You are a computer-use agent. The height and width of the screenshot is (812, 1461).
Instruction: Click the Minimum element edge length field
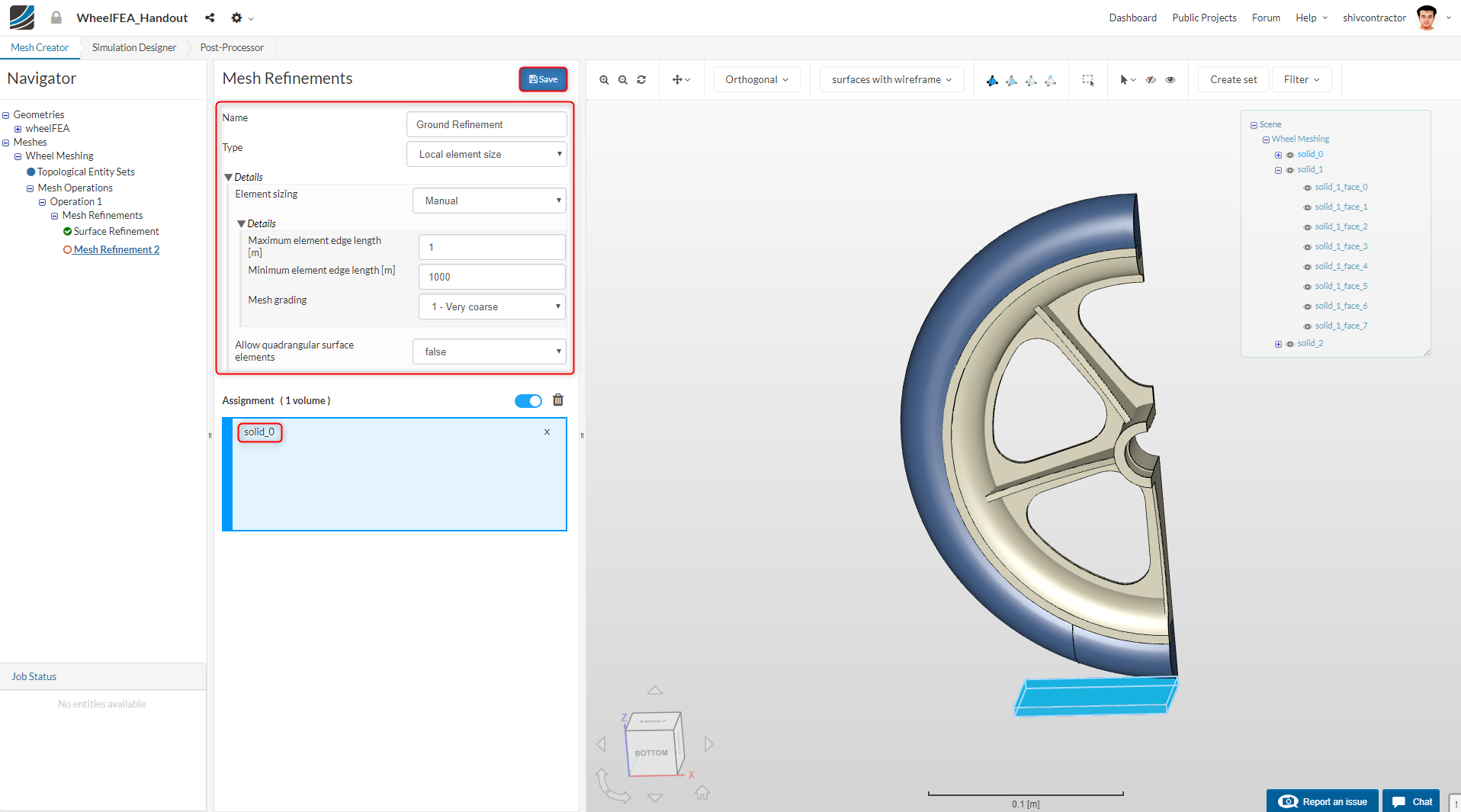(x=492, y=277)
